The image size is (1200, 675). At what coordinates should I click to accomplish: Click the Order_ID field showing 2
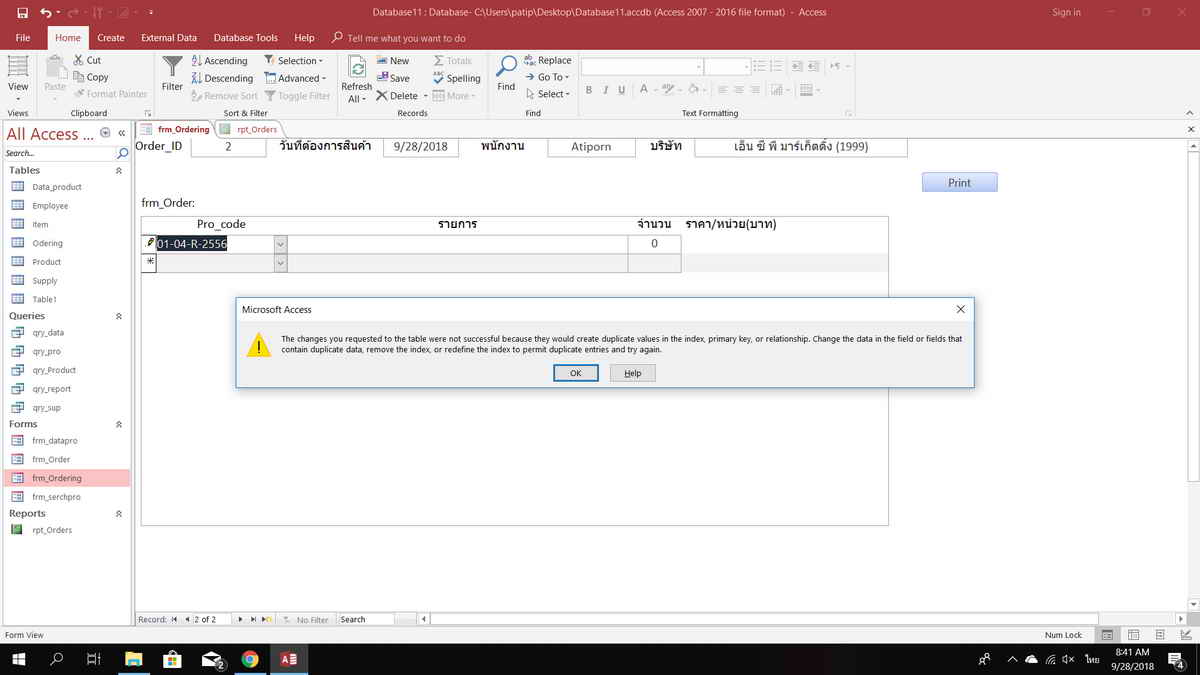tap(228, 147)
